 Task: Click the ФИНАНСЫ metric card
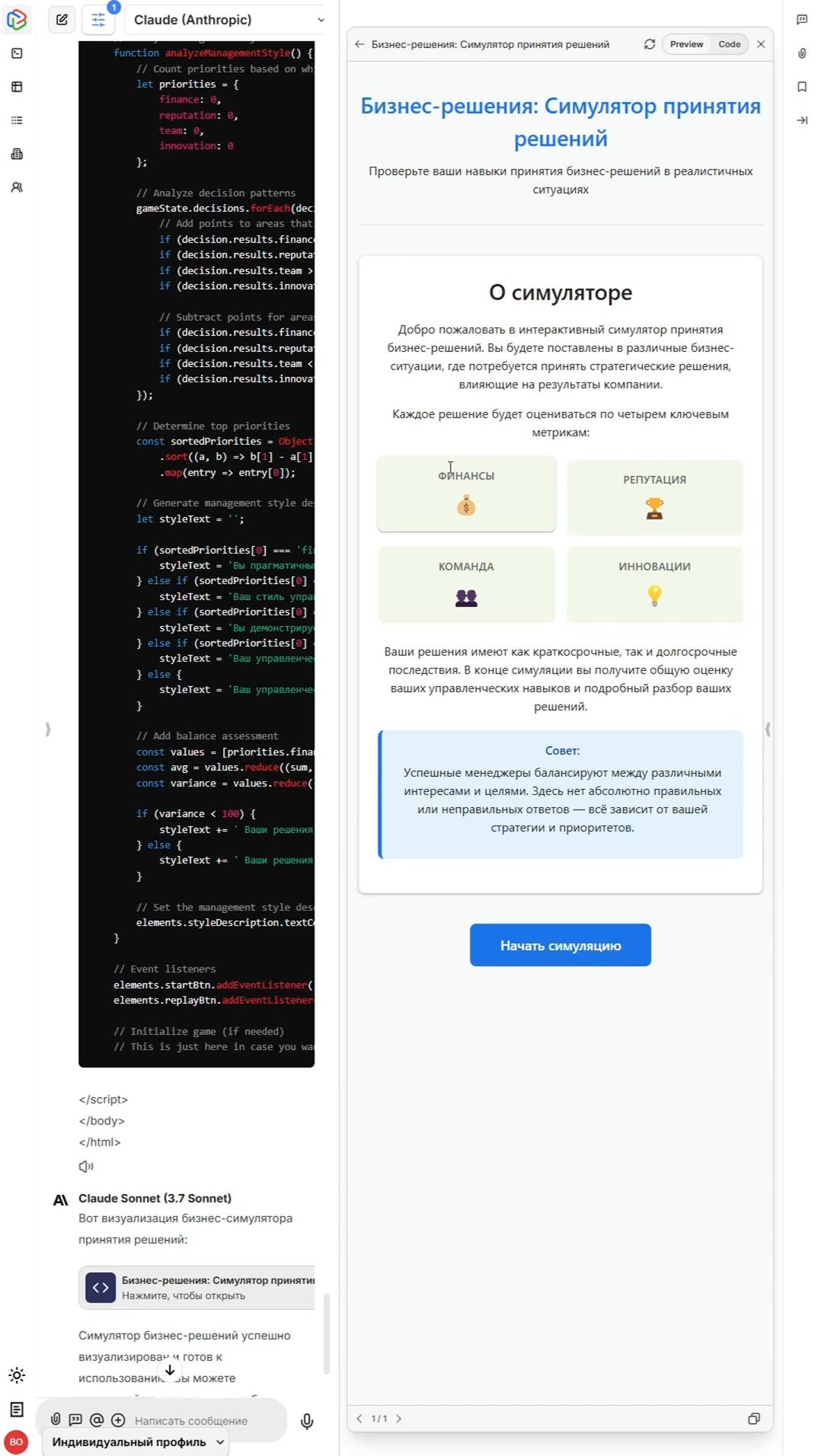(x=466, y=493)
